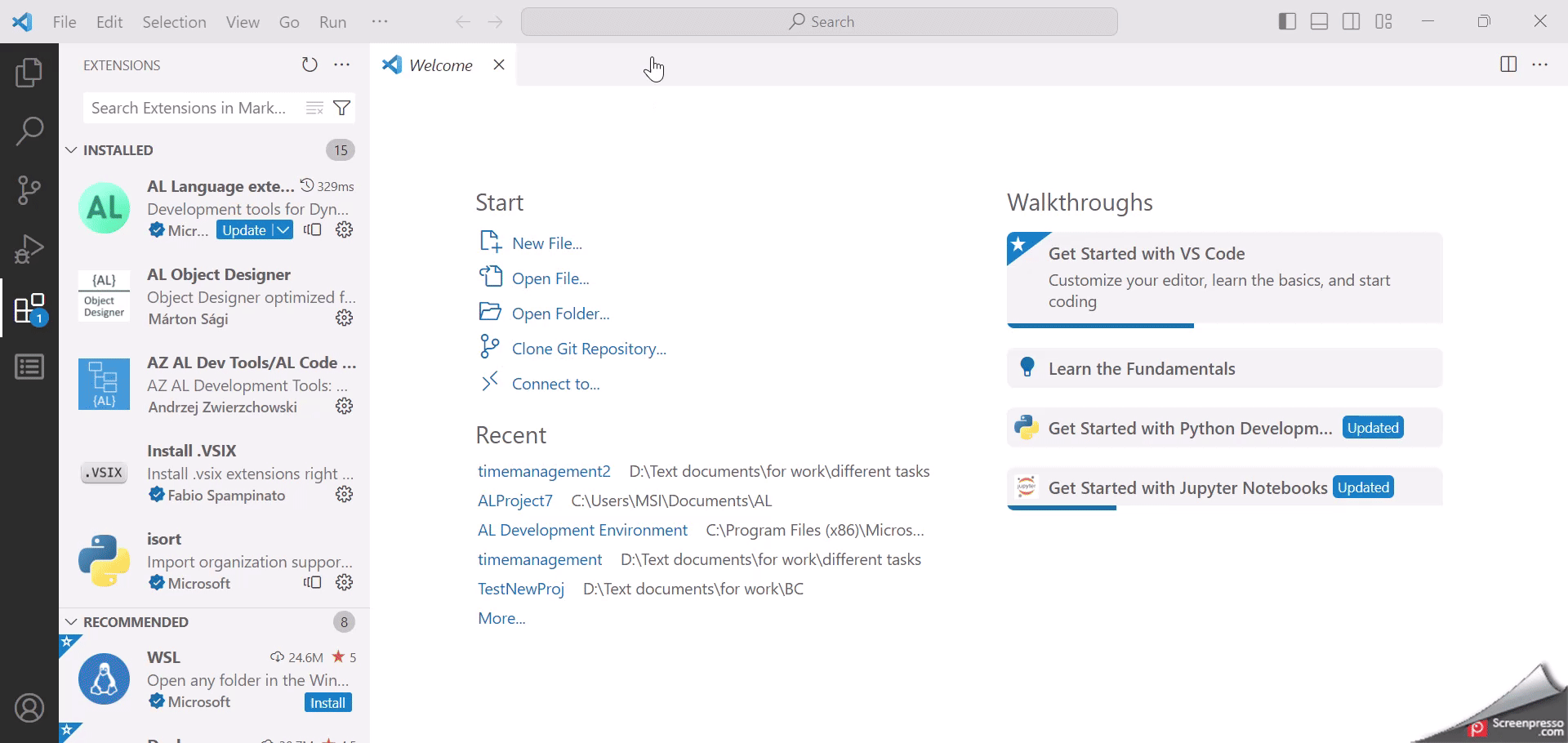The height and width of the screenshot is (743, 1568).
Task: Click the Clone Git Repository link
Action: (x=589, y=349)
